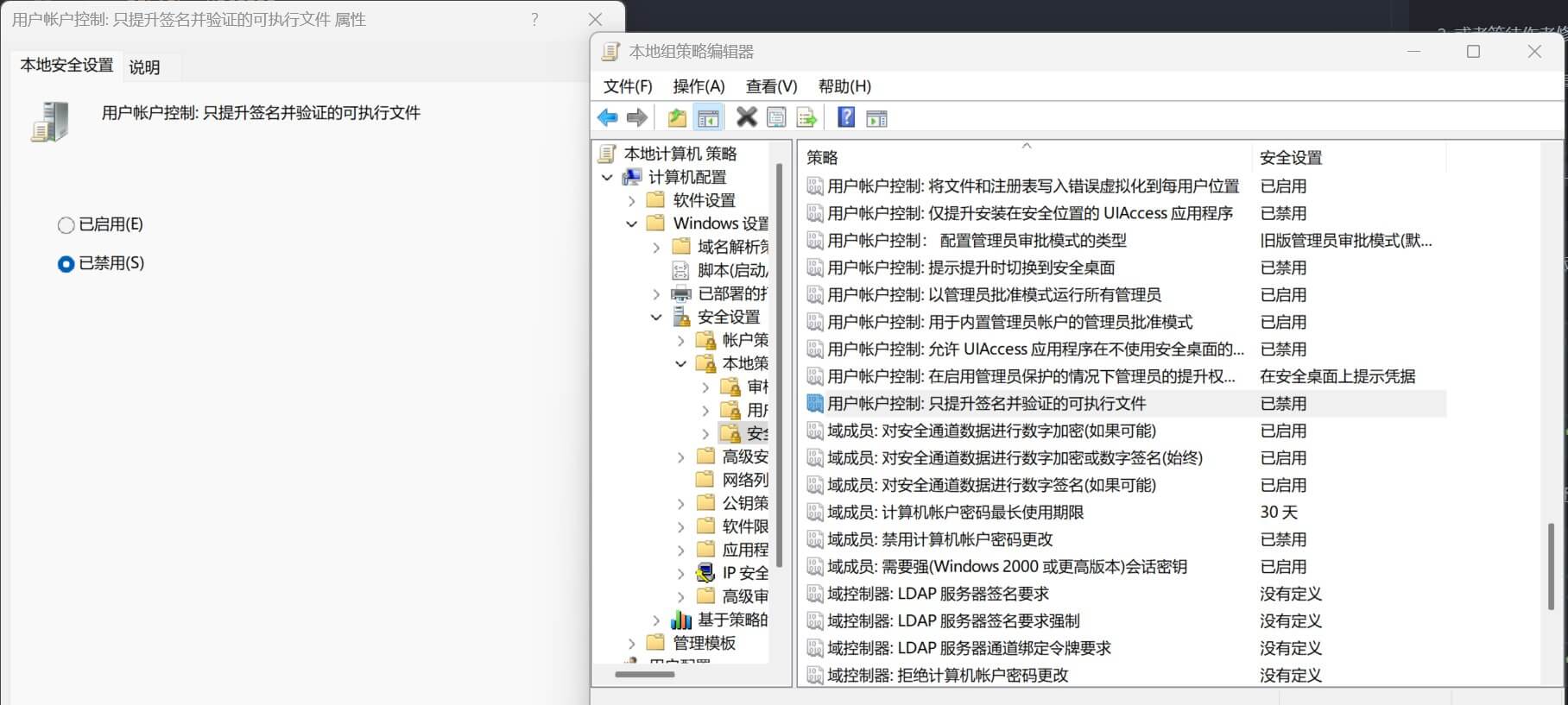Open the 查看(V) menu
Screen dimensions: 1568x705
[770, 86]
